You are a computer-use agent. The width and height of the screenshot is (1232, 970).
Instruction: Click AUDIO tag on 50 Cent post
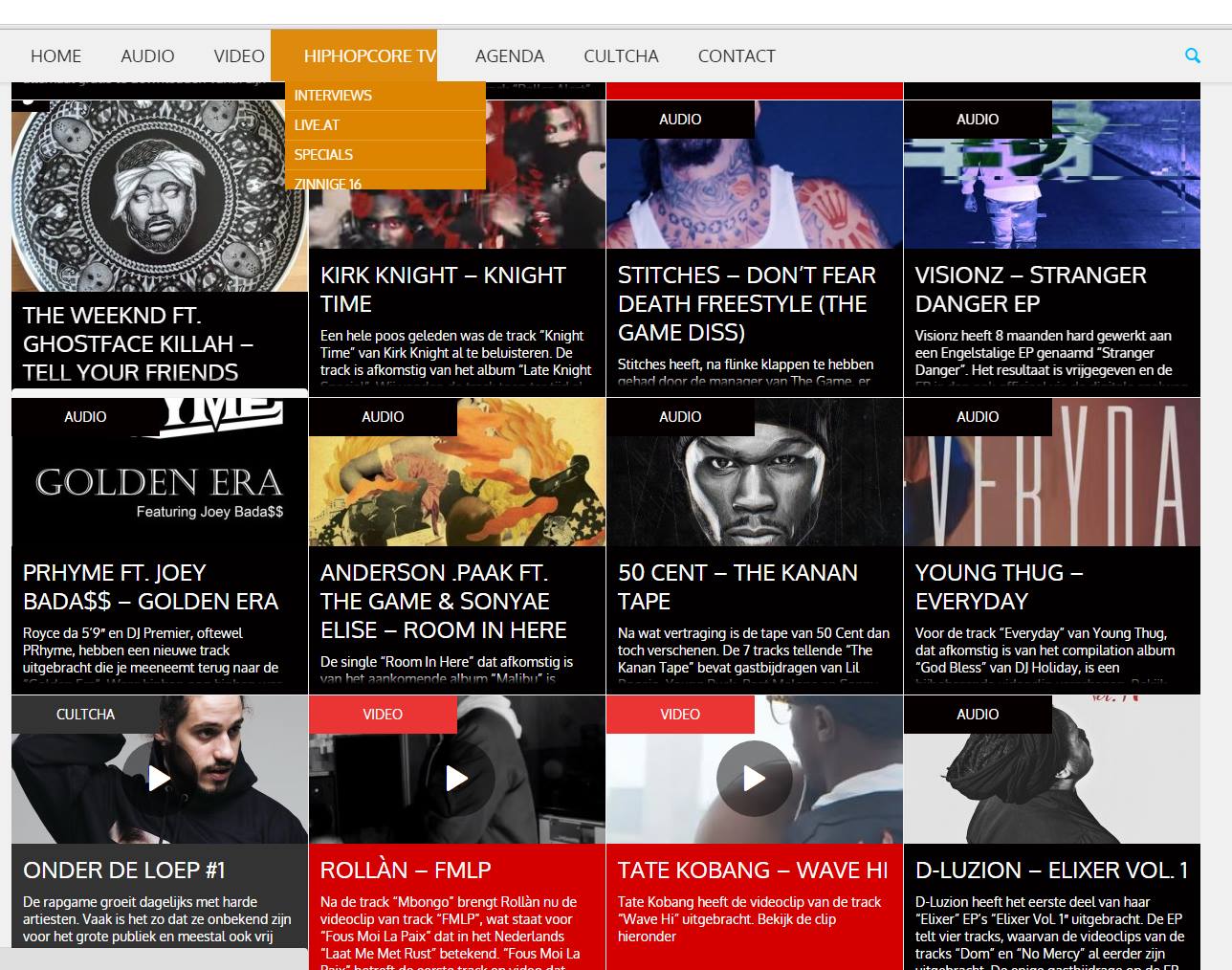tap(680, 417)
